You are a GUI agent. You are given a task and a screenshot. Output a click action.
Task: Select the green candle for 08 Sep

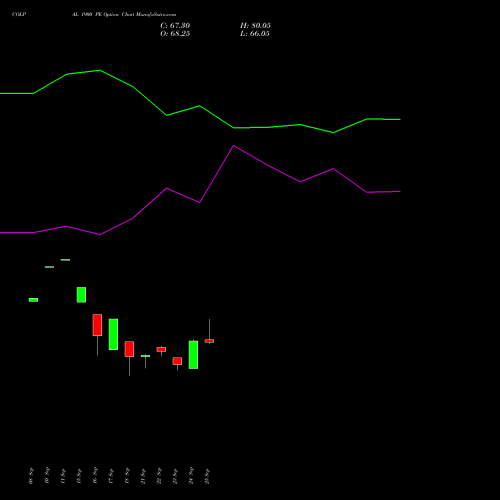coord(33,300)
